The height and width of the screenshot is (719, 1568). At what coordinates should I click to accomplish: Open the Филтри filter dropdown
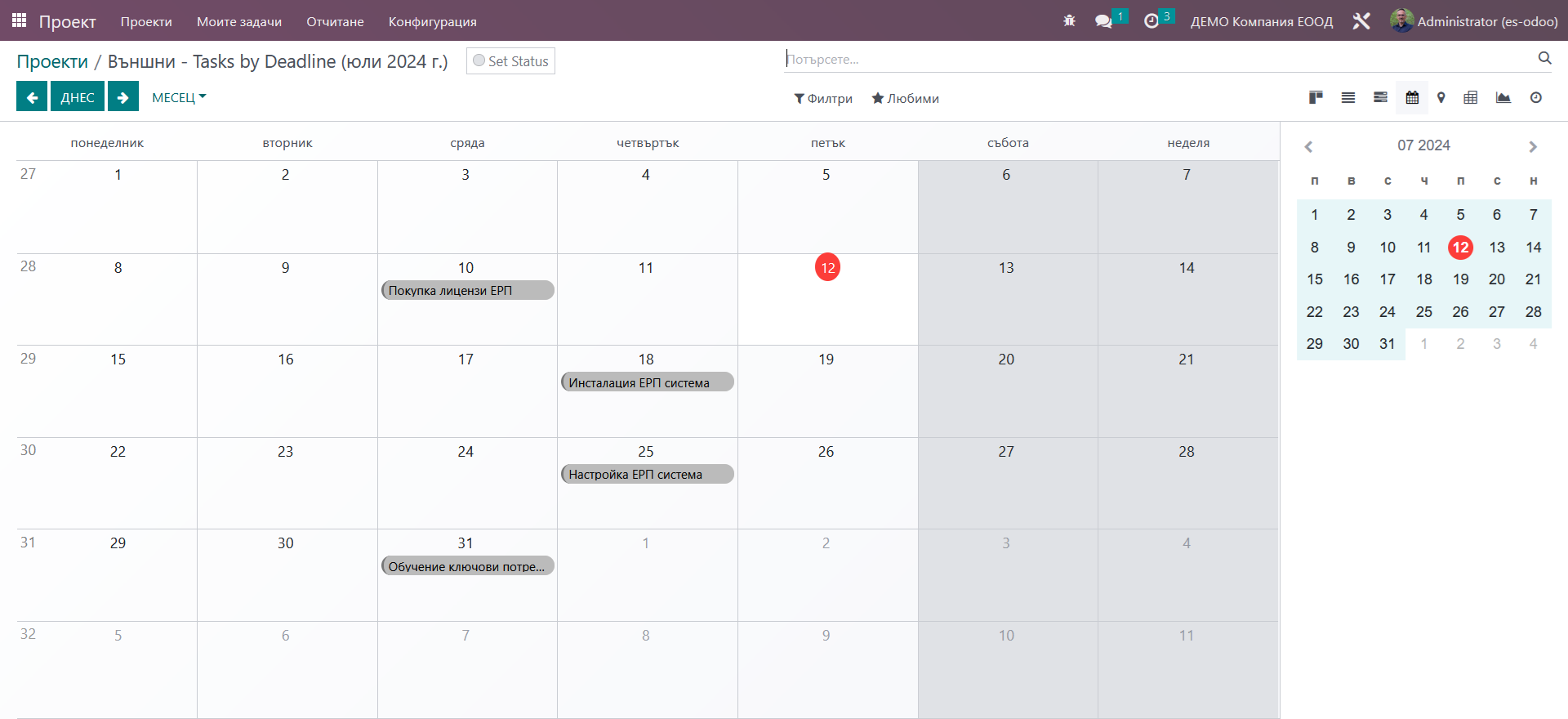[823, 98]
